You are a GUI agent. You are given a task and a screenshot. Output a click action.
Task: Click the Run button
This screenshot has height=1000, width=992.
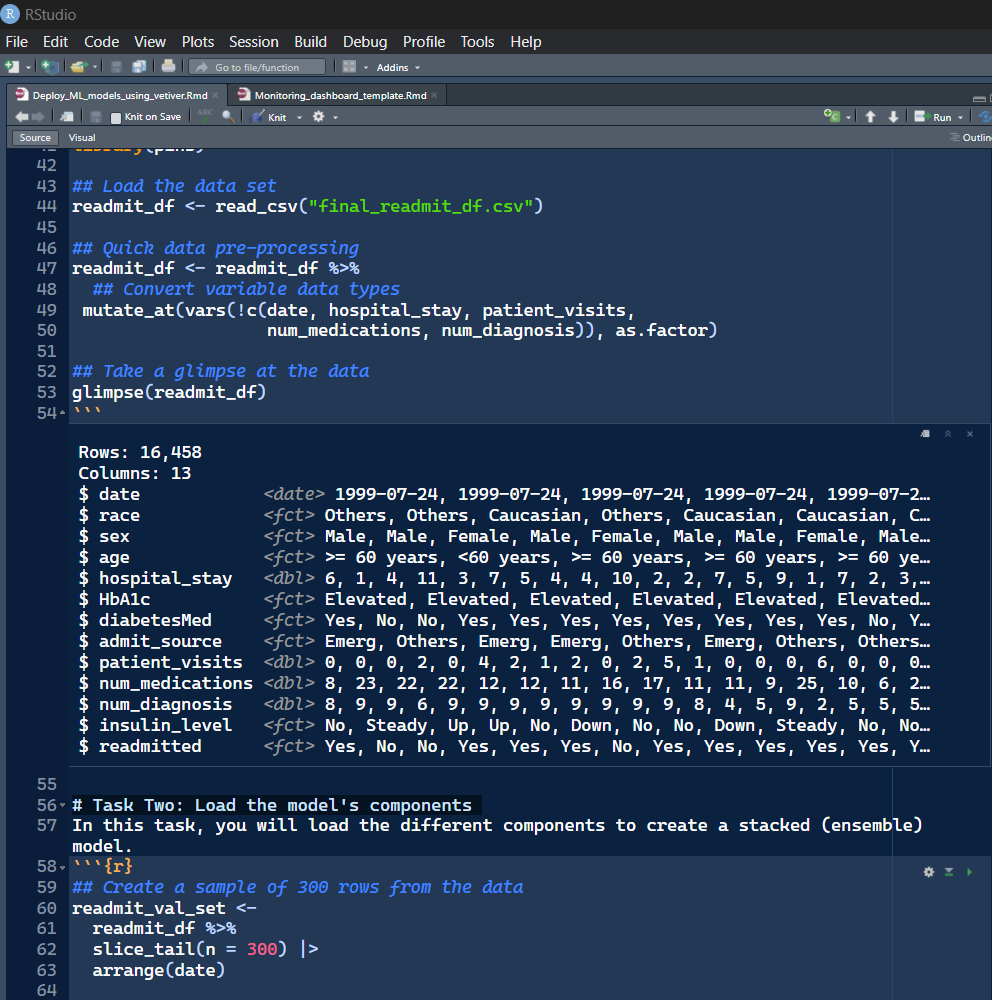pyautogui.click(x=933, y=117)
